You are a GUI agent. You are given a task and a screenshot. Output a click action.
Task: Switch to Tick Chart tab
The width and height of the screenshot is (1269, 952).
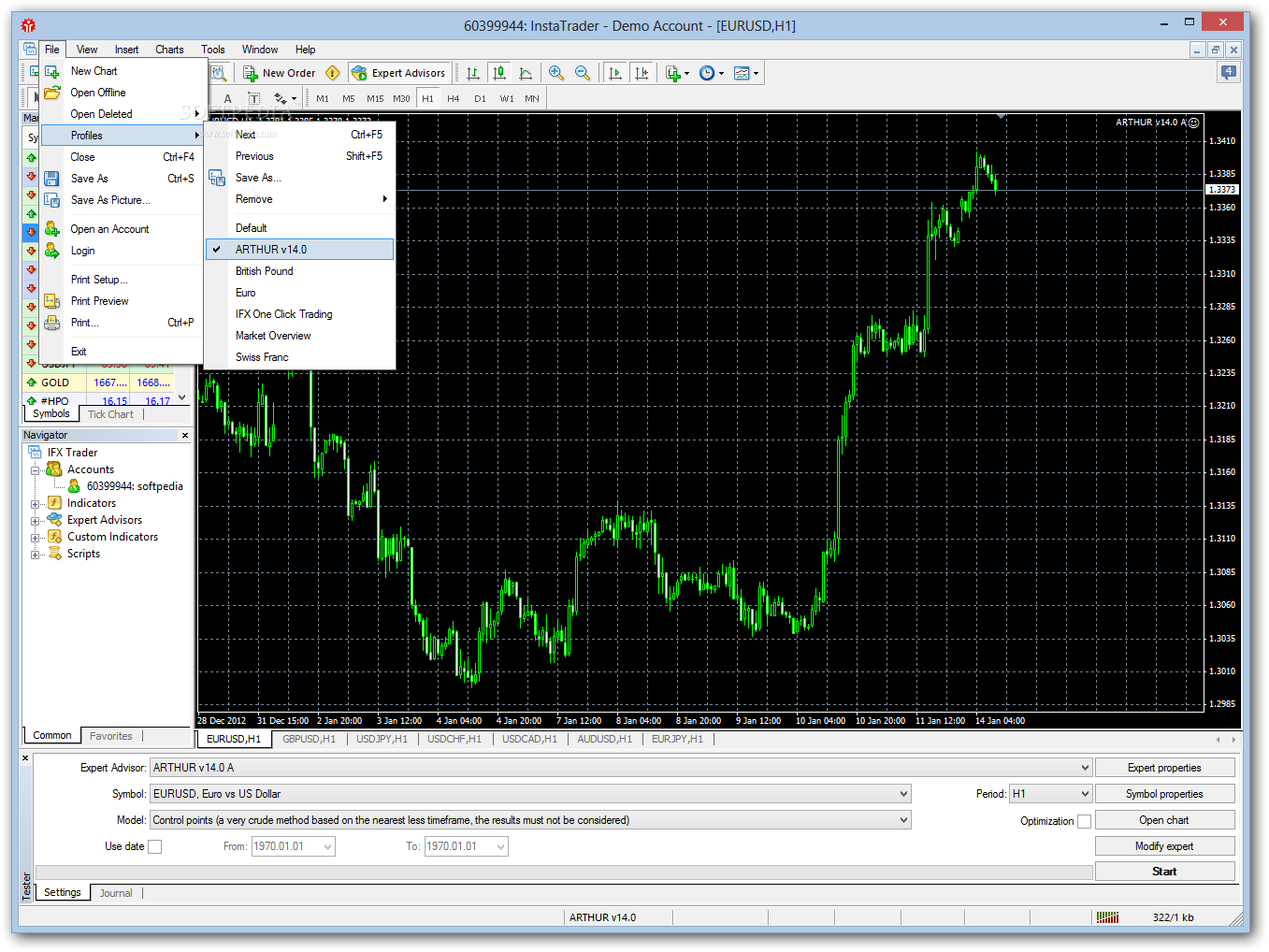click(110, 414)
